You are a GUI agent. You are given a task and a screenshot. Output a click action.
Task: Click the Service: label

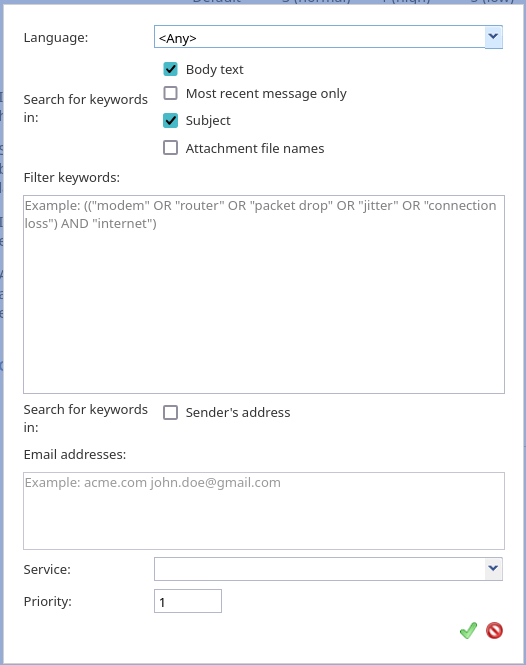click(x=47, y=569)
